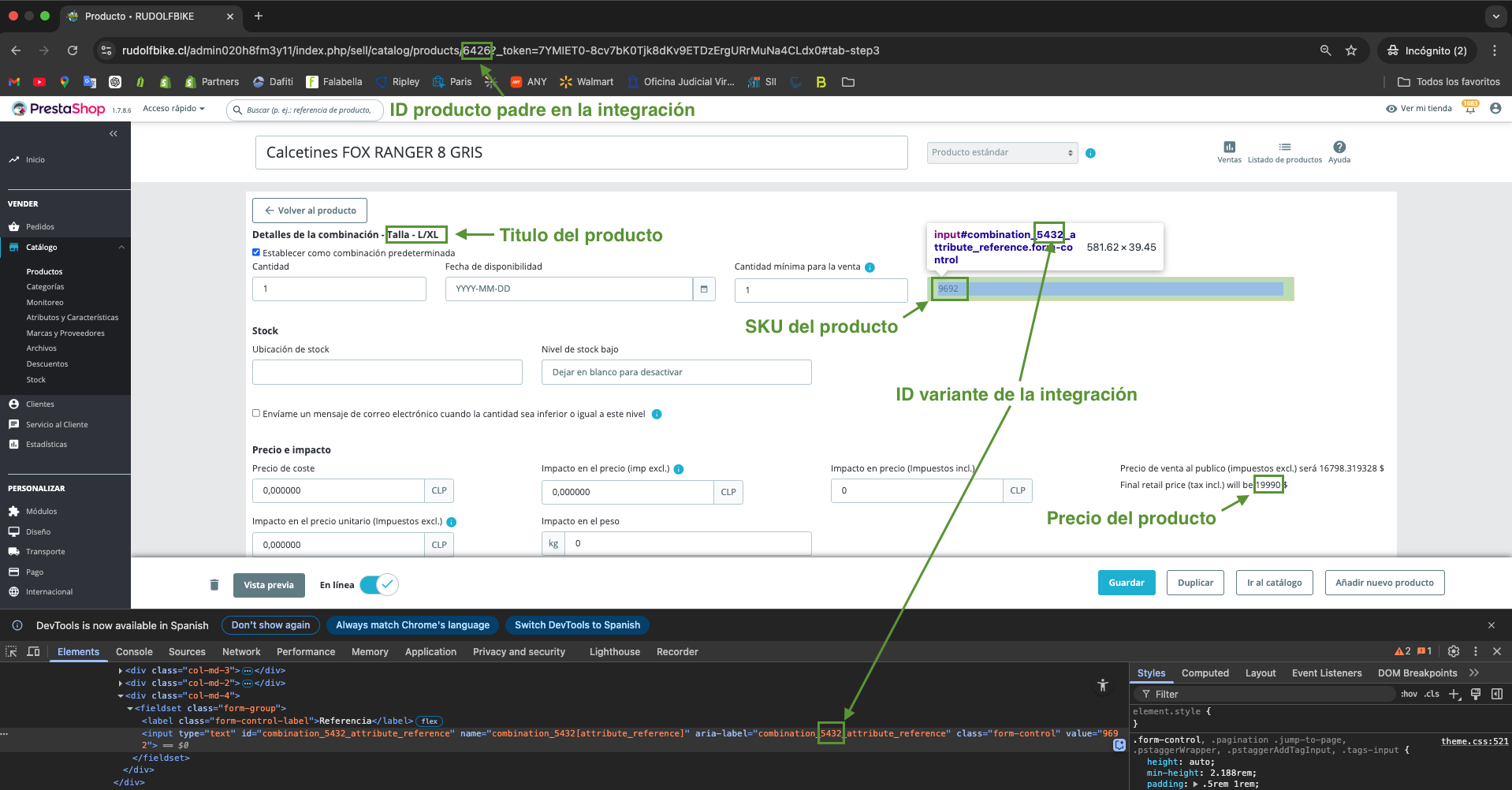Image resolution: width=1512 pixels, height=790 pixels.
Task: Toggle the :hov element state panel
Action: 1410,694
